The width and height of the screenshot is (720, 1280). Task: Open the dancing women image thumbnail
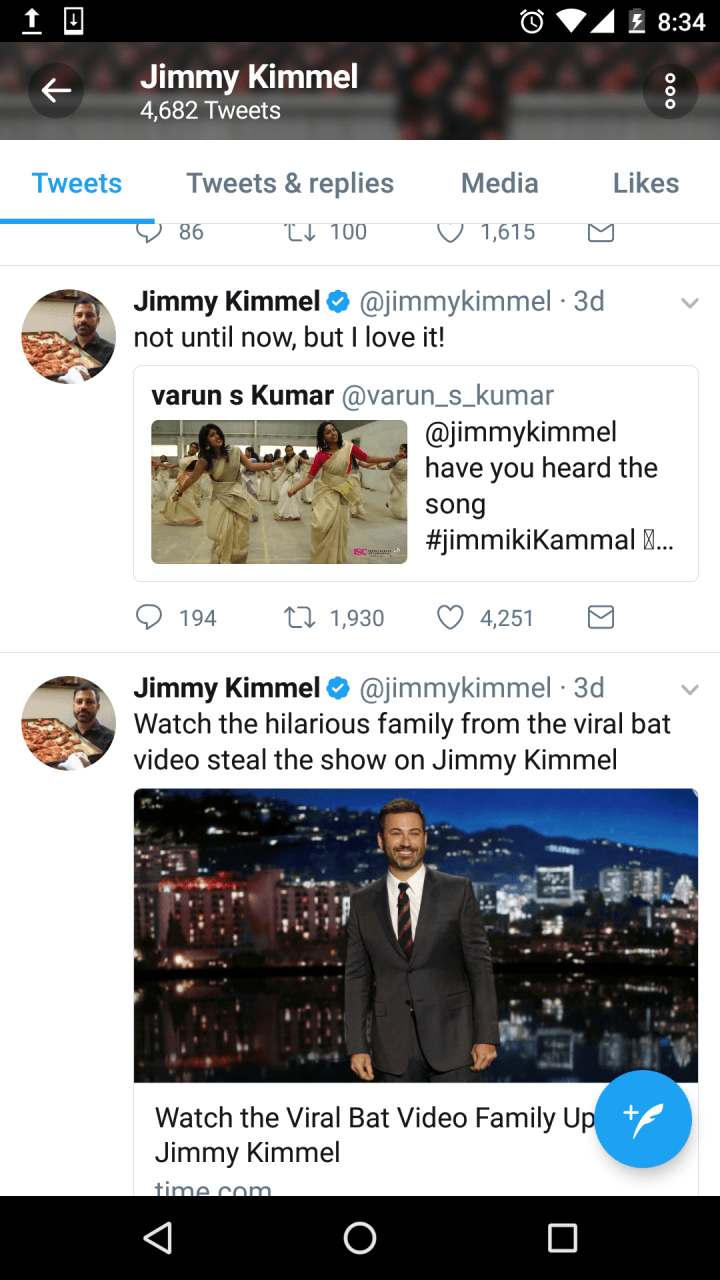pos(279,492)
